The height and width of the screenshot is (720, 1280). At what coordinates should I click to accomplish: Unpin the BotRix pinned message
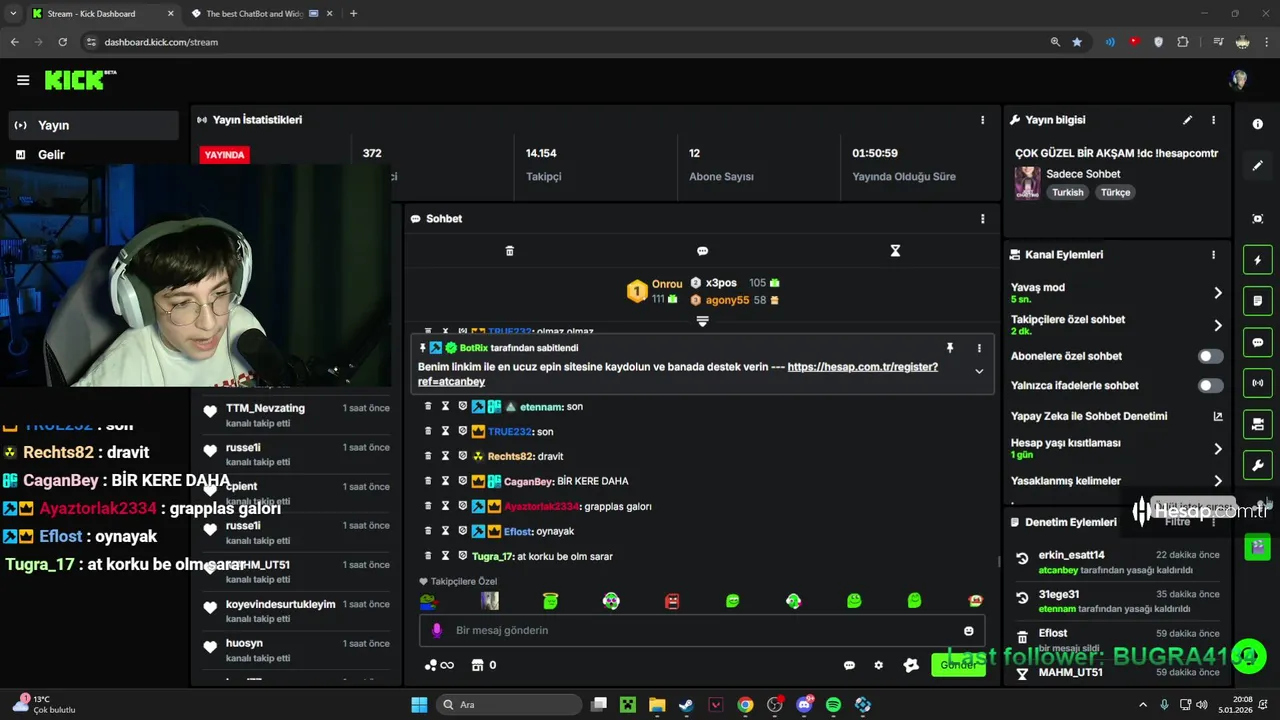[x=950, y=348]
